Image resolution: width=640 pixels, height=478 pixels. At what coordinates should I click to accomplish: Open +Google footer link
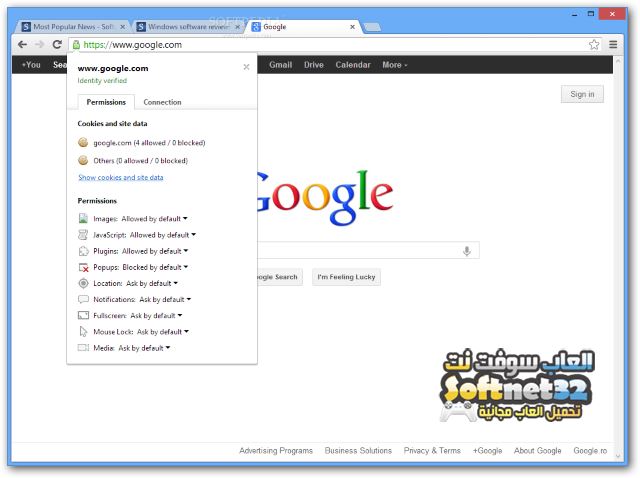tap(487, 451)
